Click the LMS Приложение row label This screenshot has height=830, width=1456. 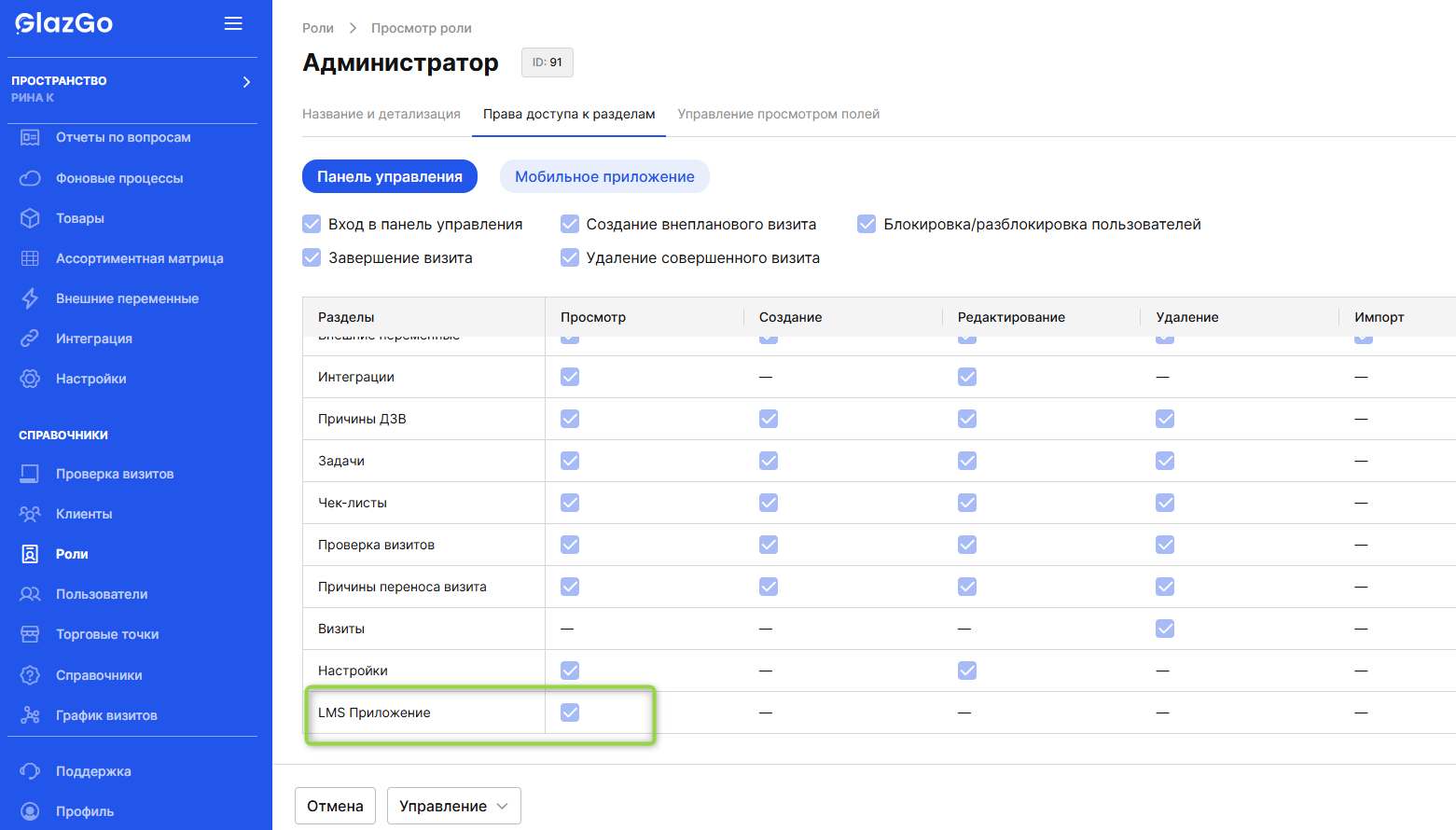click(374, 712)
